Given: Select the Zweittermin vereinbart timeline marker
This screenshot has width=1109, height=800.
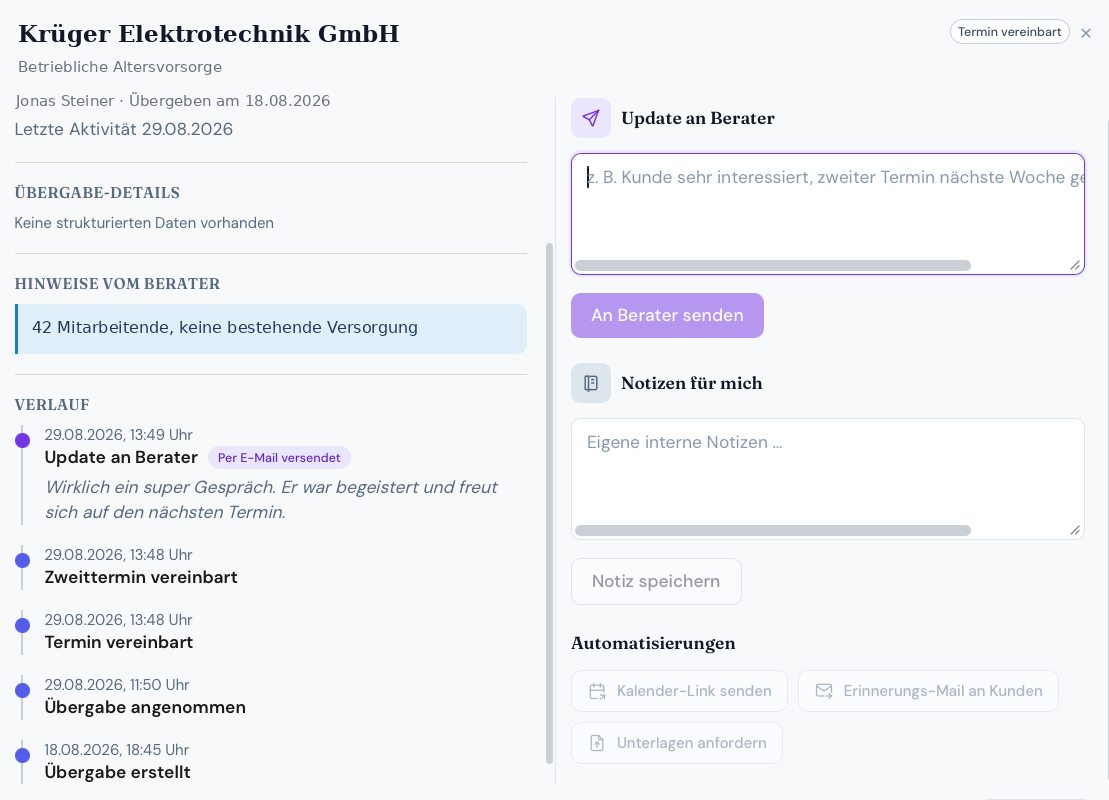Looking at the screenshot, I should 23,561.
